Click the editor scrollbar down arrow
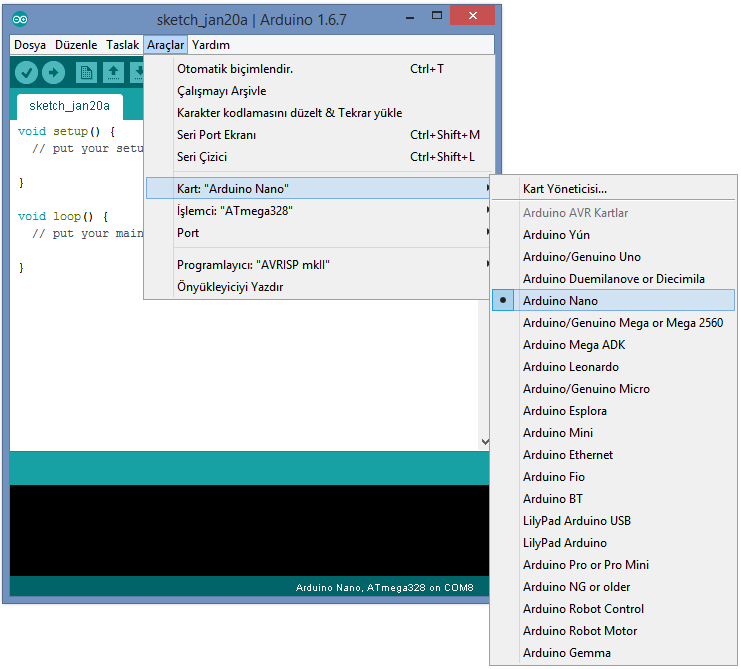The image size is (741, 669). click(485, 442)
